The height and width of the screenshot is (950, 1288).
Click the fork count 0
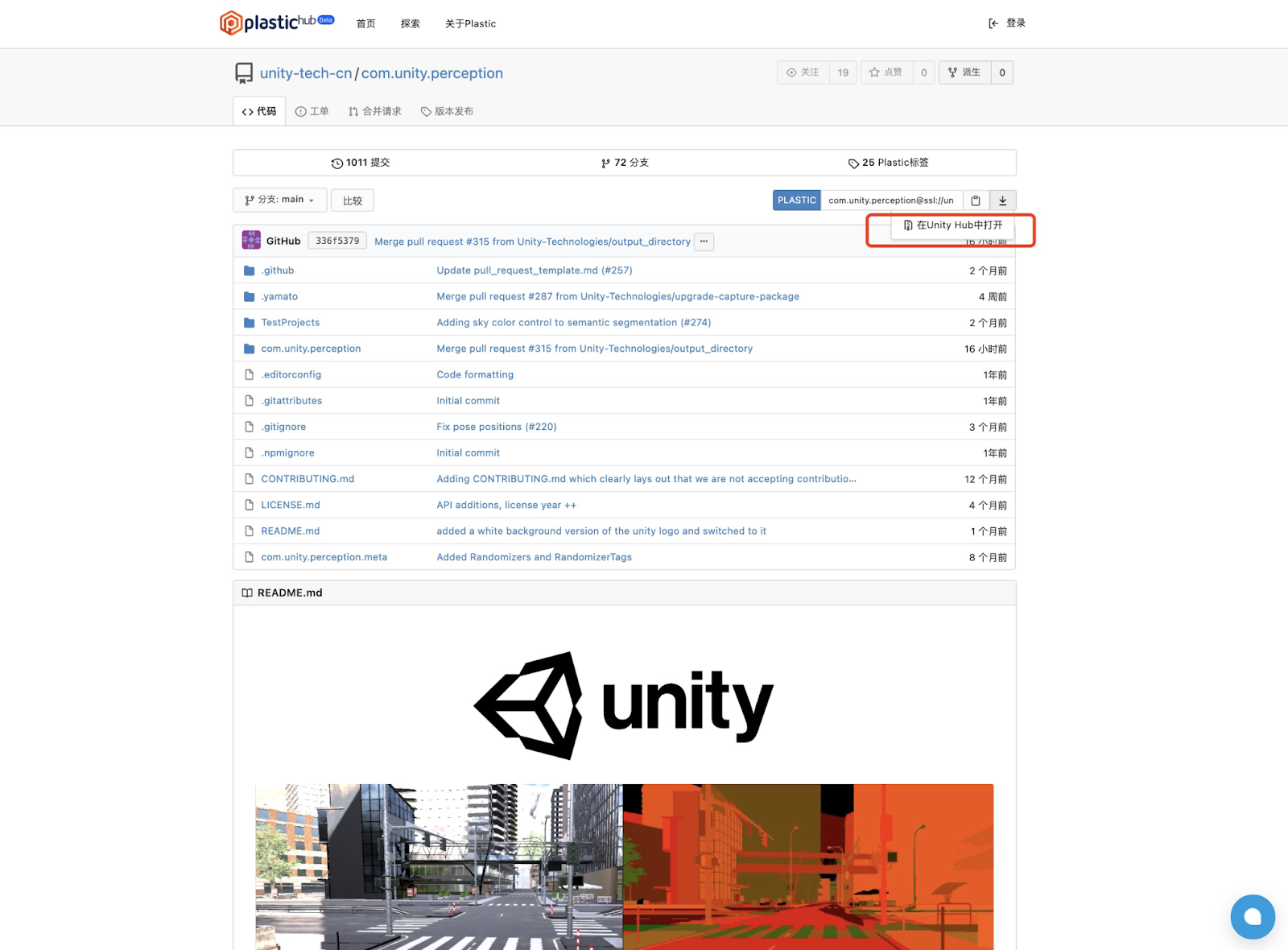point(1002,72)
